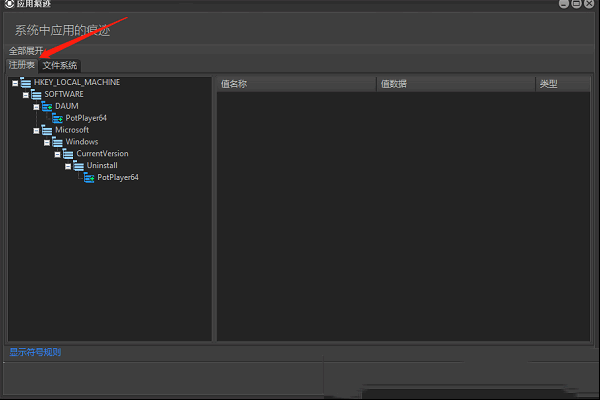This screenshot has height=400, width=600.
Task: Open the 文件系统 tab
Action: click(59, 65)
